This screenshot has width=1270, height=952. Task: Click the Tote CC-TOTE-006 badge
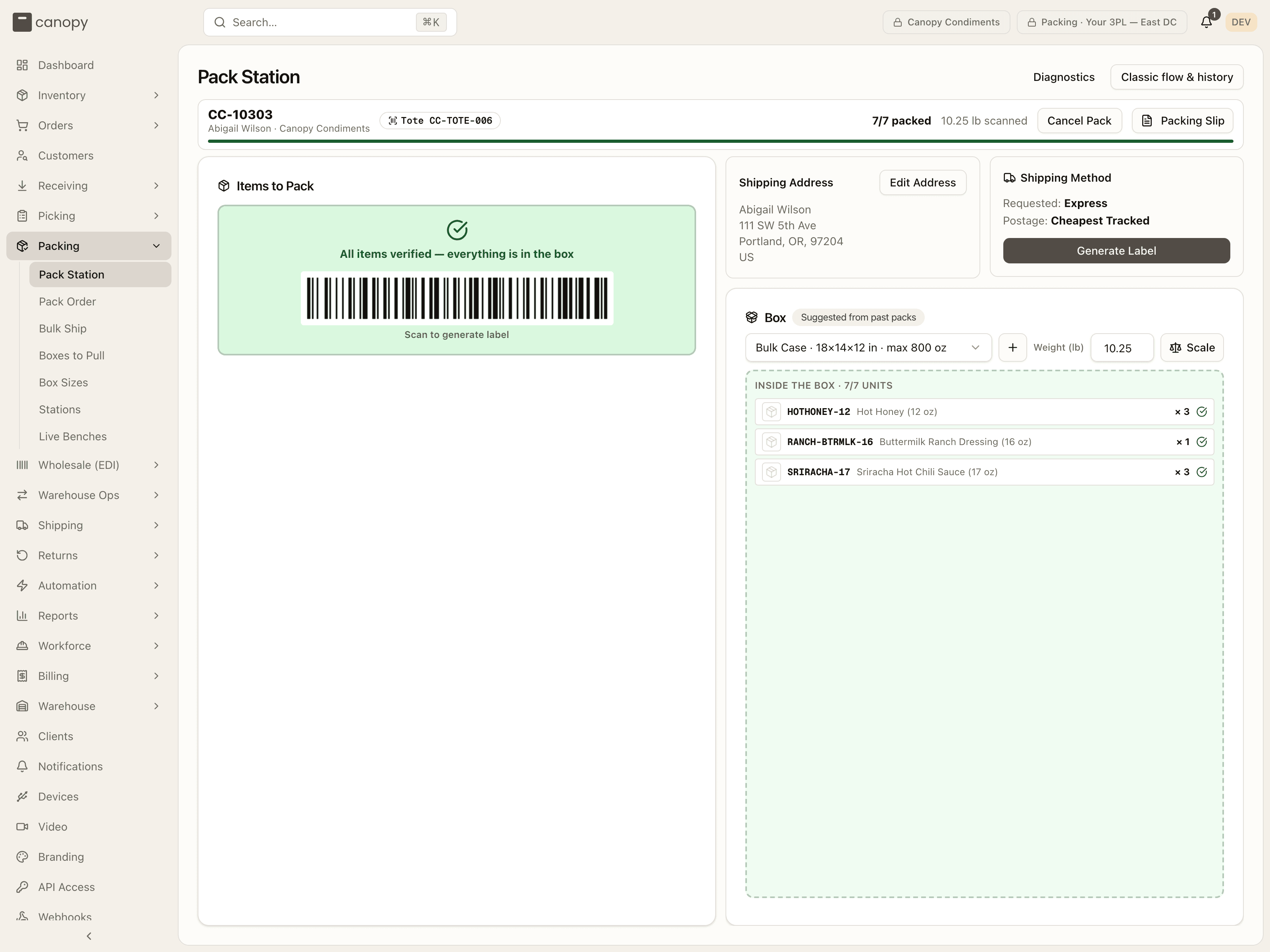pyautogui.click(x=440, y=121)
